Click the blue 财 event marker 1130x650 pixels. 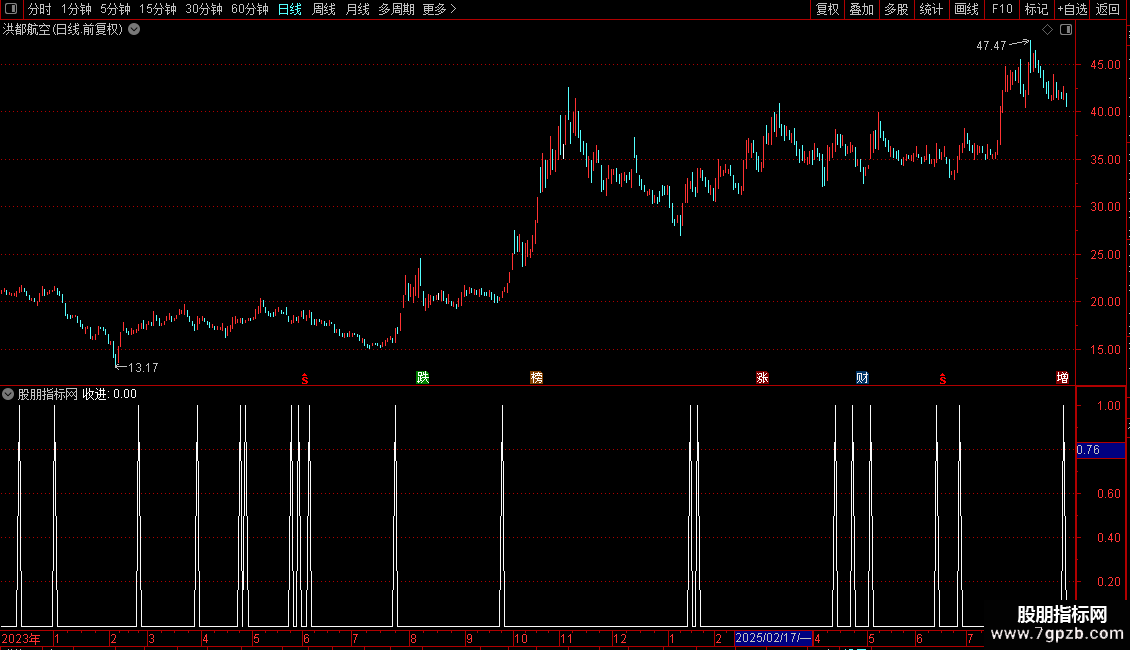[x=862, y=378]
